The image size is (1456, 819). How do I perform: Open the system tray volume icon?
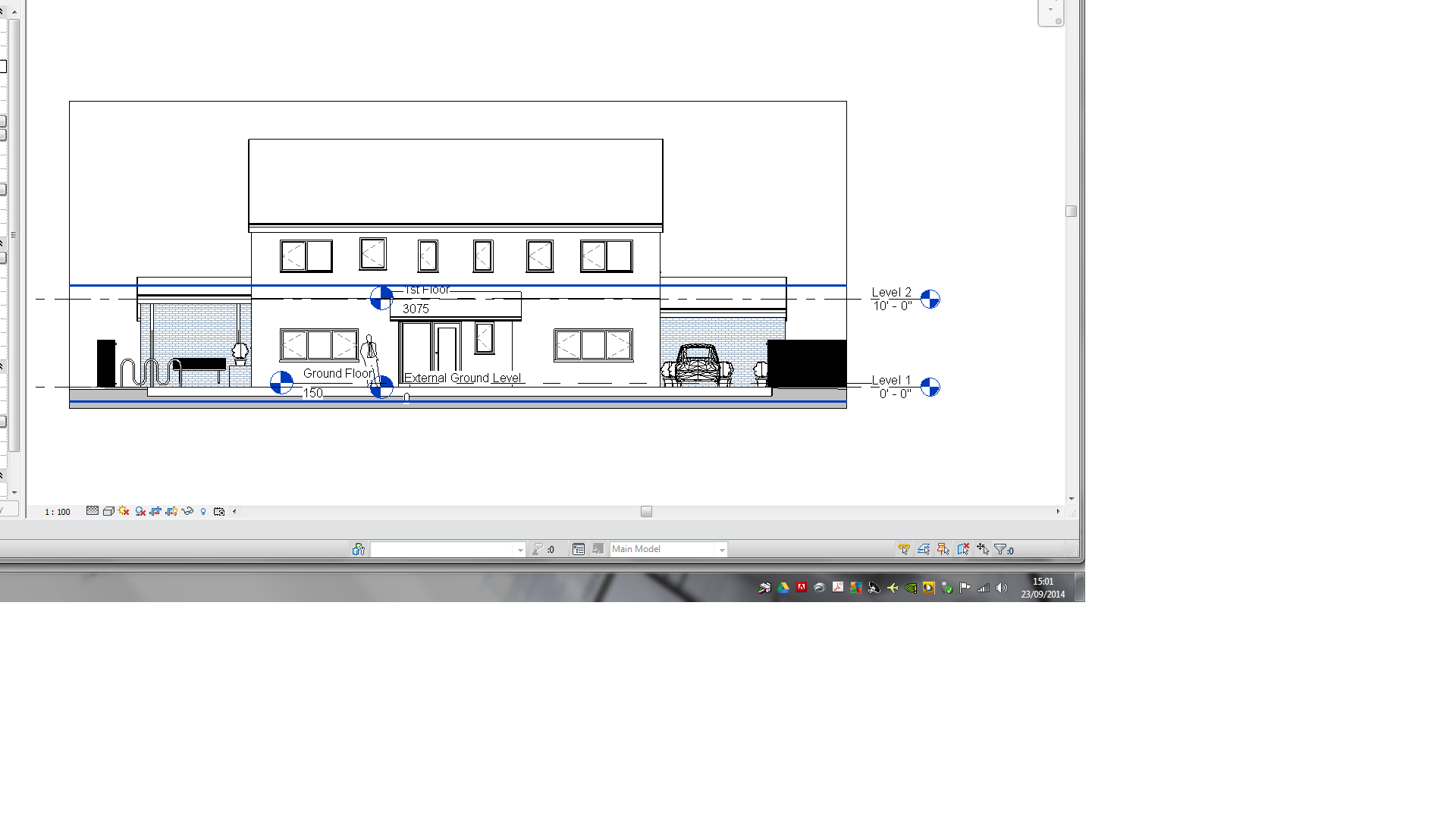click(1002, 588)
